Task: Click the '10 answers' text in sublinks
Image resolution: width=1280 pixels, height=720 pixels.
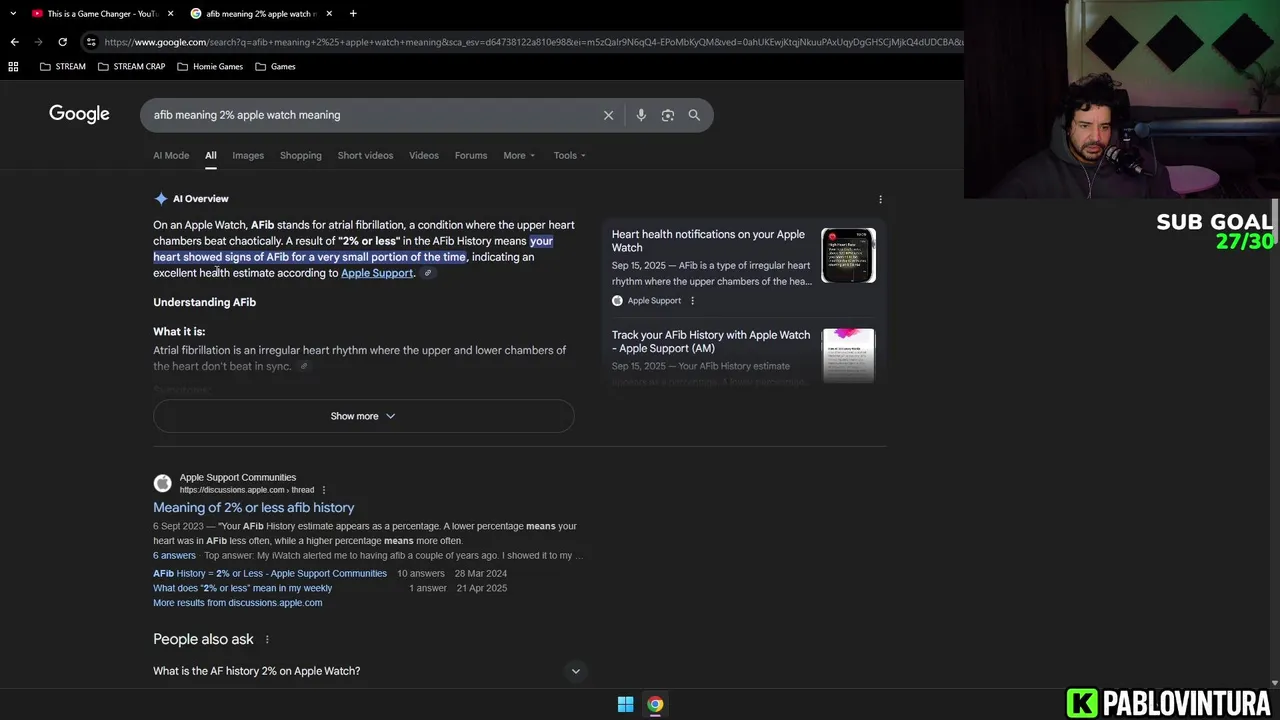Action: click(421, 574)
